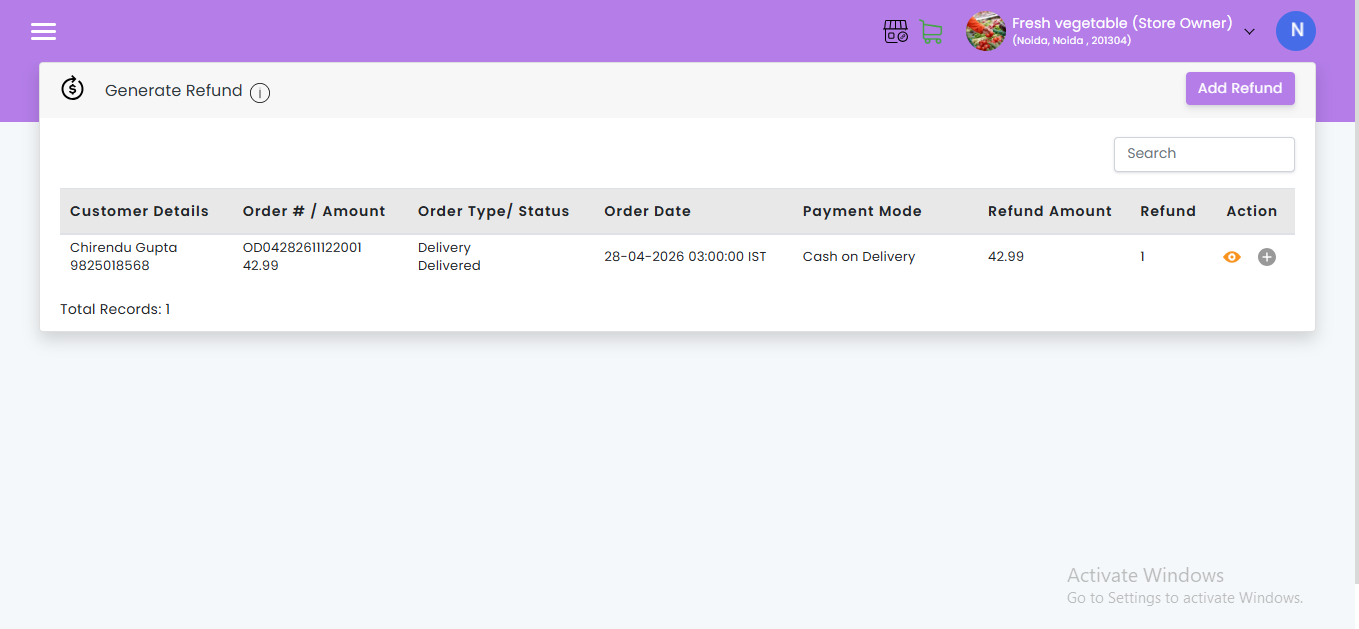The height and width of the screenshot is (629, 1359).
Task: Click the Cash on Delivery cell
Action: tap(859, 257)
